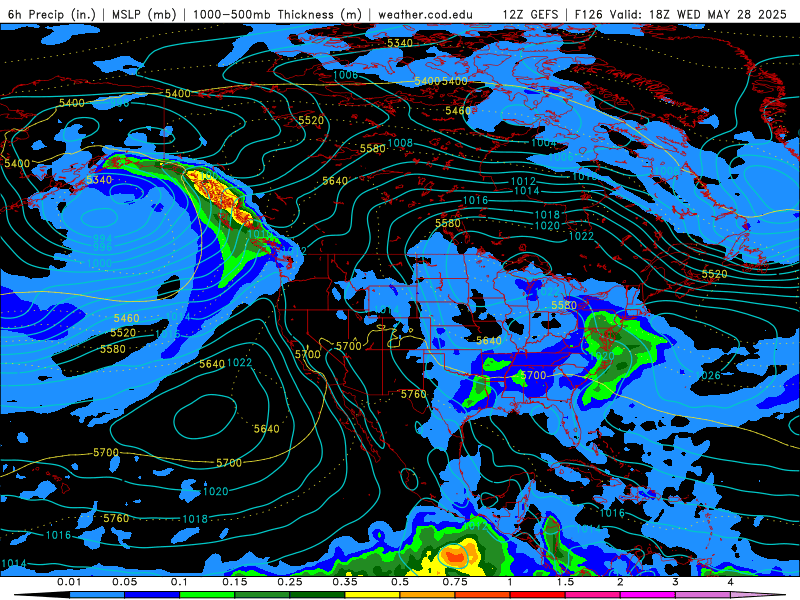Viewport: 800px width, 600px height.
Task: Click the 0.01 legend value
Action: click(69, 582)
